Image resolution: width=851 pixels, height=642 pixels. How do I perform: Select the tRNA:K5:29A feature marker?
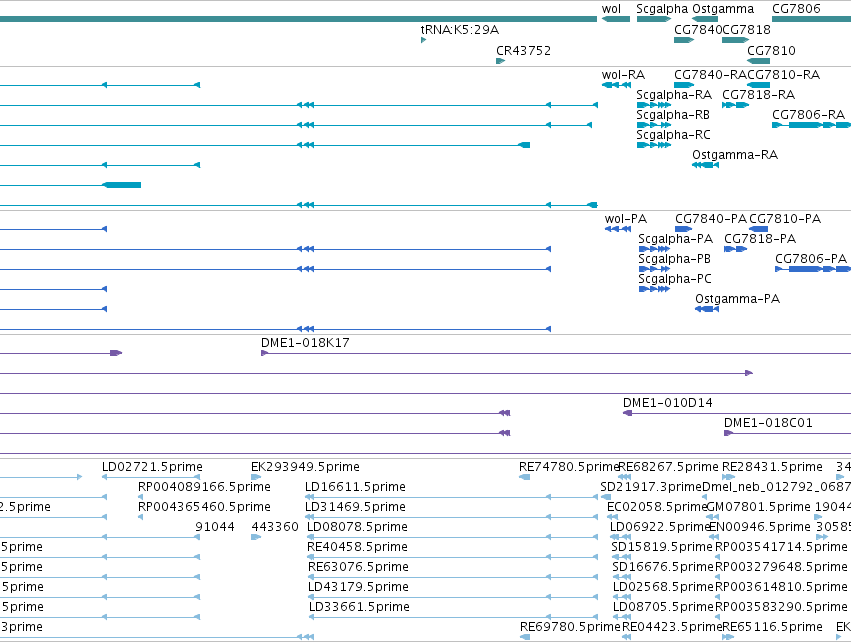tap(423, 40)
